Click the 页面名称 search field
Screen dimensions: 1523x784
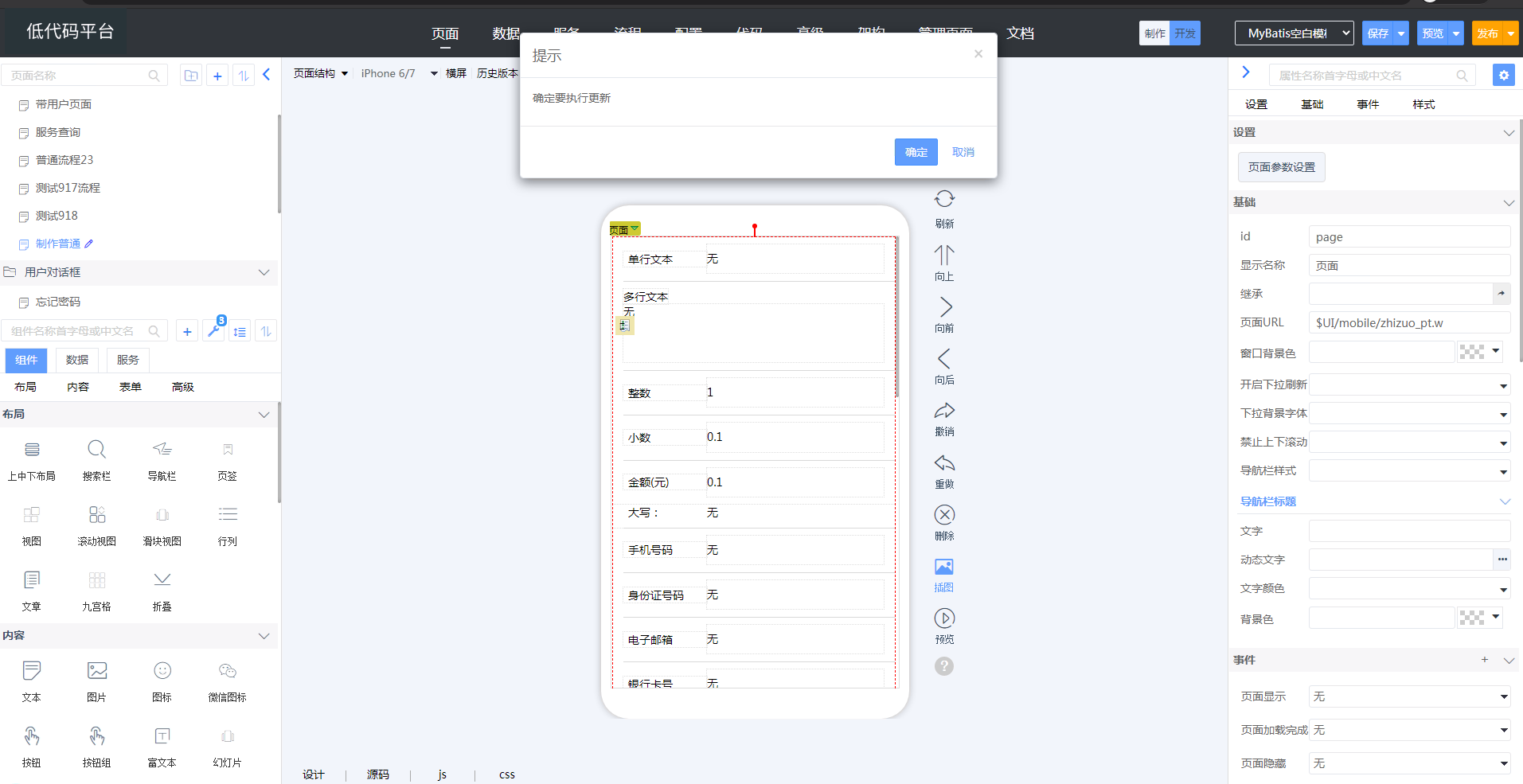pos(84,76)
